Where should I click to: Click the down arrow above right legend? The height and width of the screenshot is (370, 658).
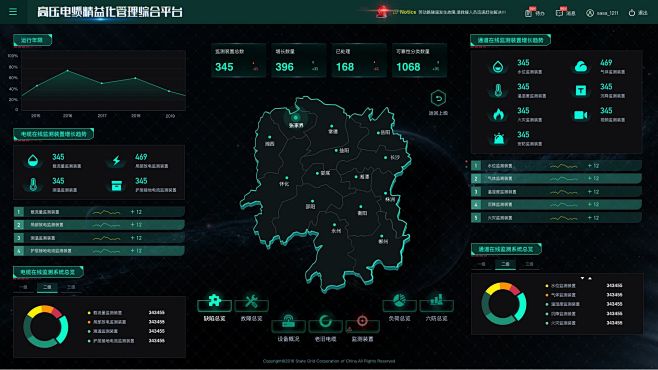pyautogui.click(x=582, y=278)
